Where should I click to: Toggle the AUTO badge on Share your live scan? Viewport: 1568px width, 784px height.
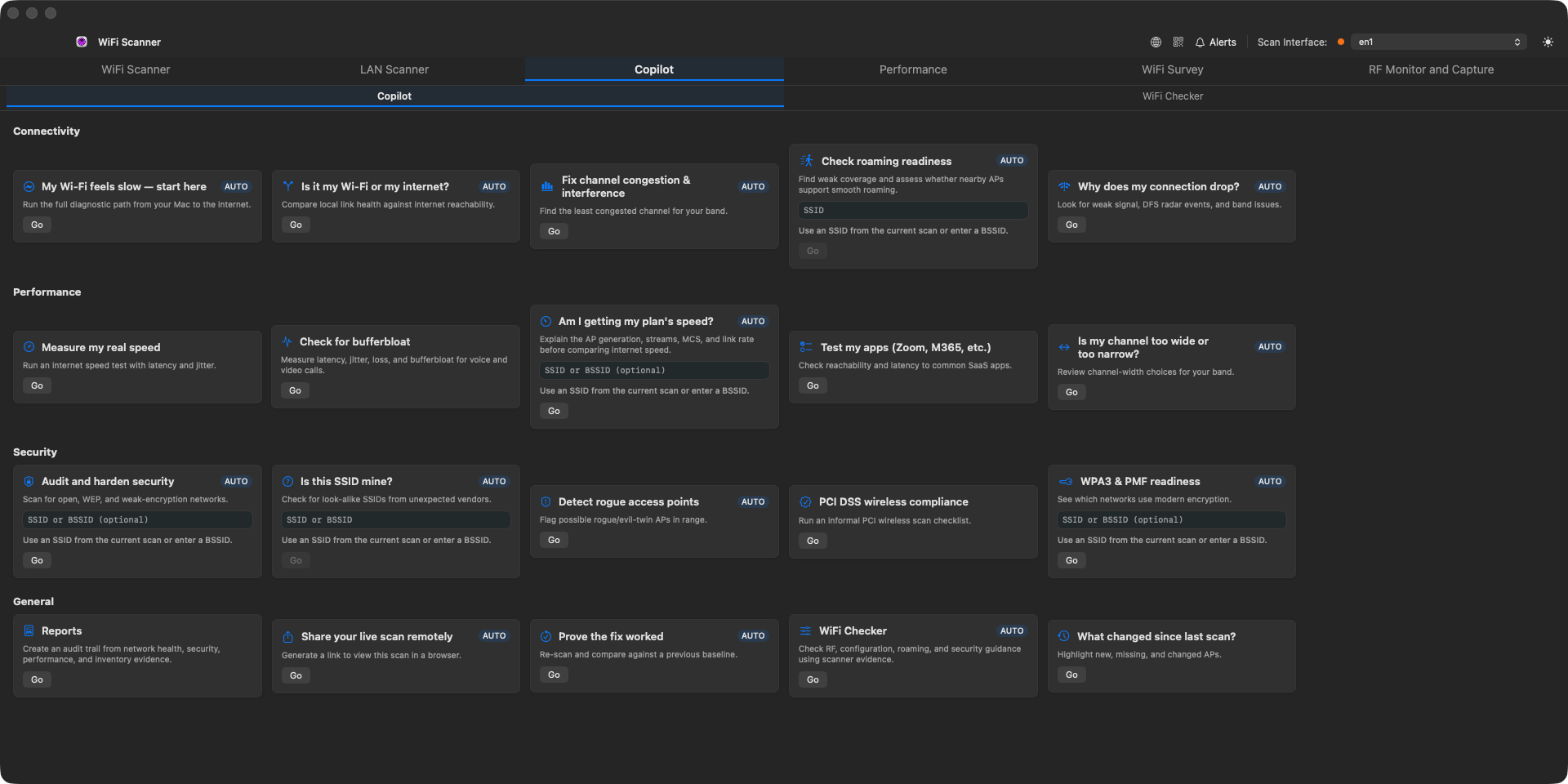(494, 635)
